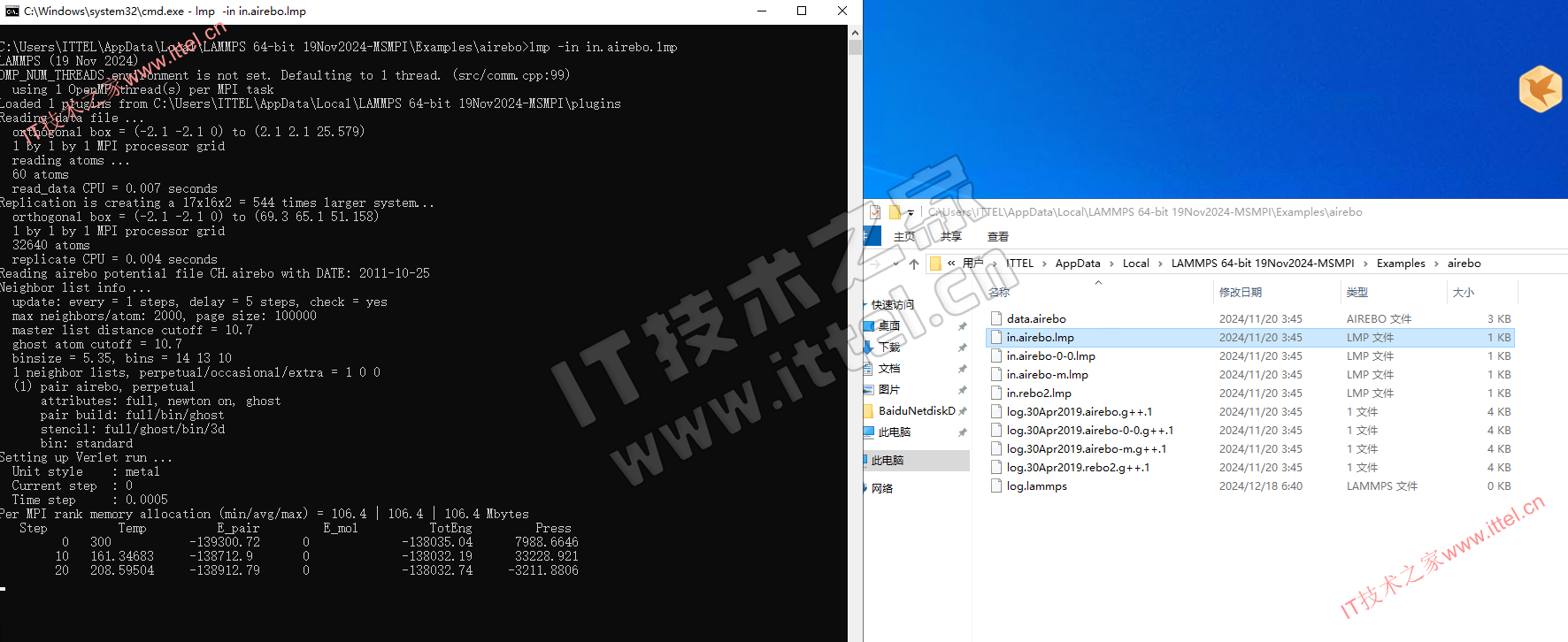Navigate to LAMMPS 64-bit 19Nov2024-MSMPI breadcrumb
Screen dimensions: 1568x642
point(1263,264)
